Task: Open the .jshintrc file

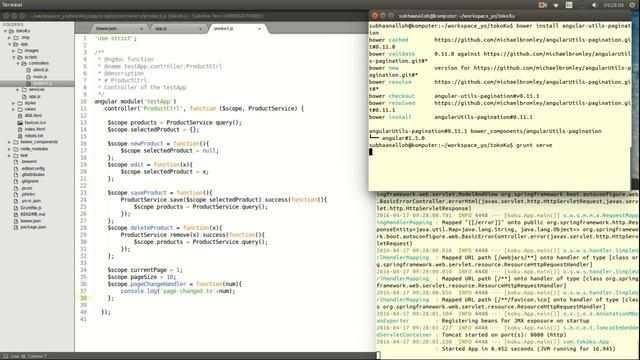Action: 28,194
